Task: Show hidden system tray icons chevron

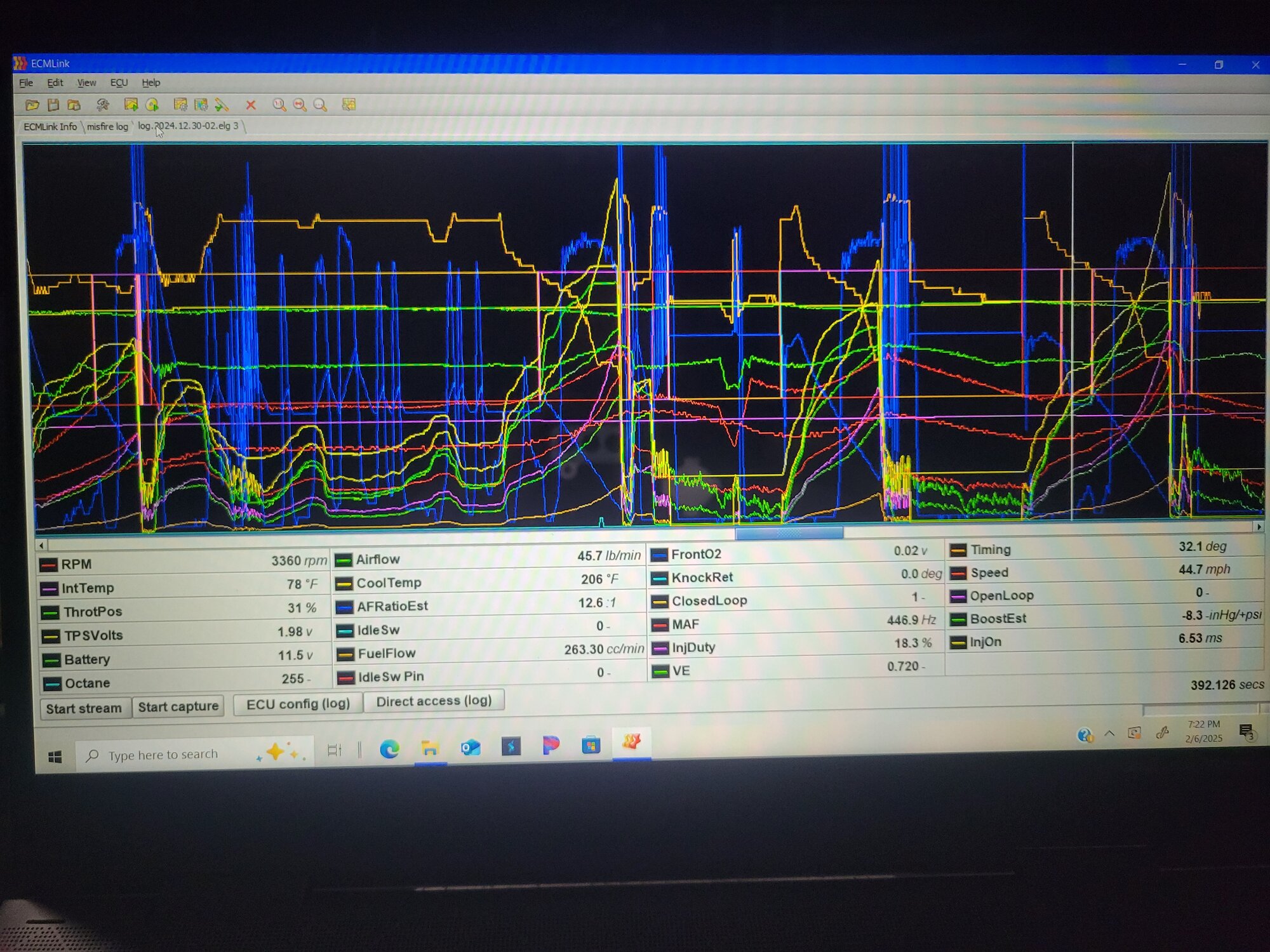Action: pyautogui.click(x=1109, y=733)
